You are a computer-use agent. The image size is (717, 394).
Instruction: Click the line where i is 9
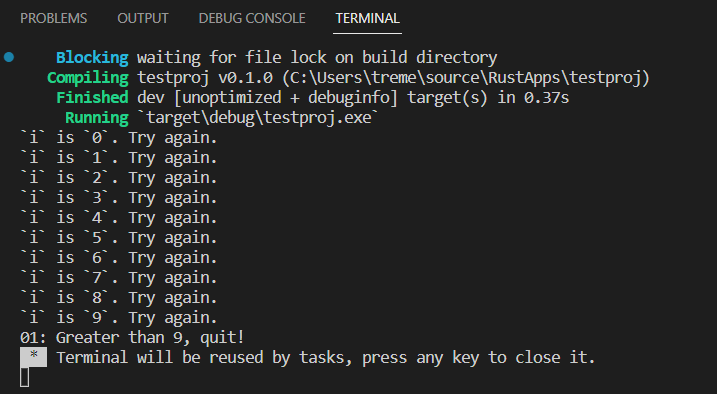(118, 318)
